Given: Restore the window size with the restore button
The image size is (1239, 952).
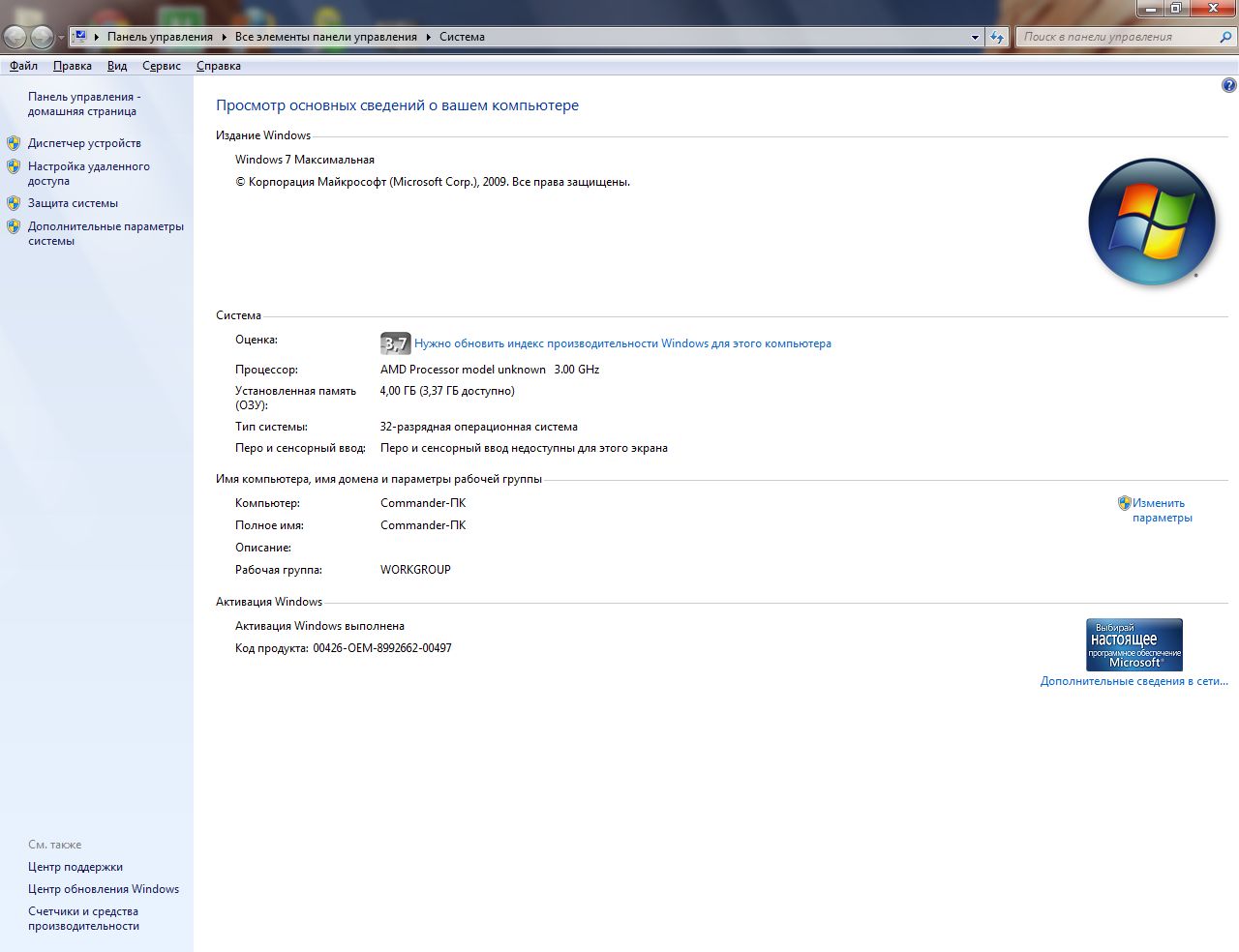Looking at the screenshot, I should point(1175,8).
